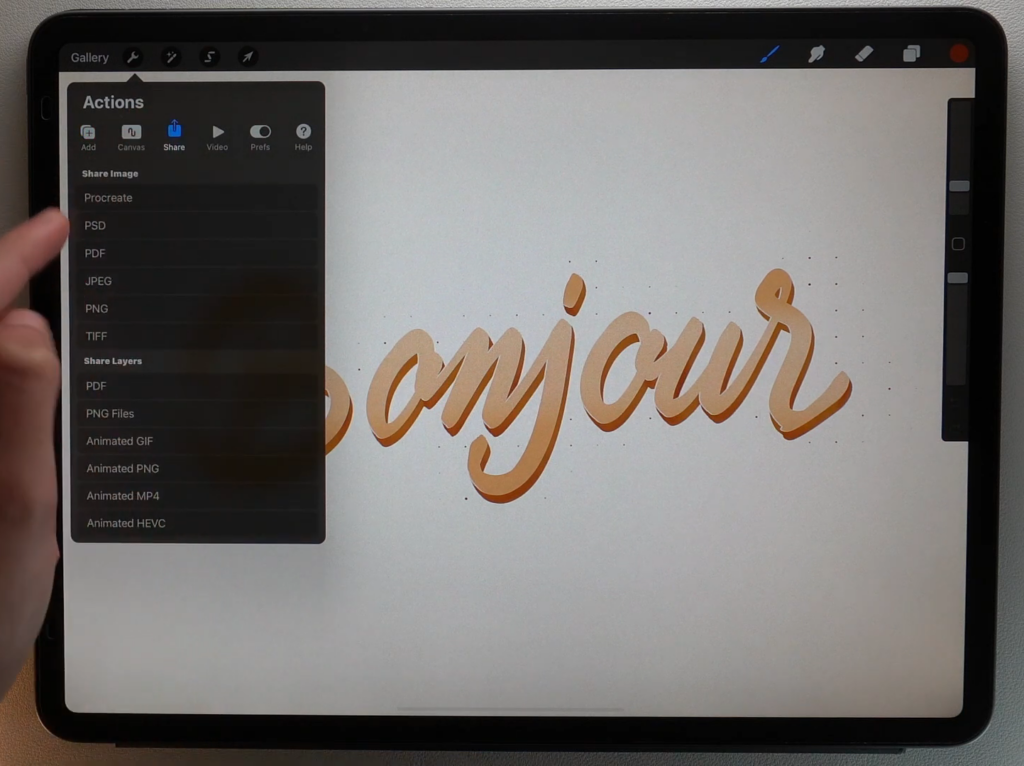This screenshot has width=1024, height=766.
Task: Select the Brush tool
Action: [770, 54]
